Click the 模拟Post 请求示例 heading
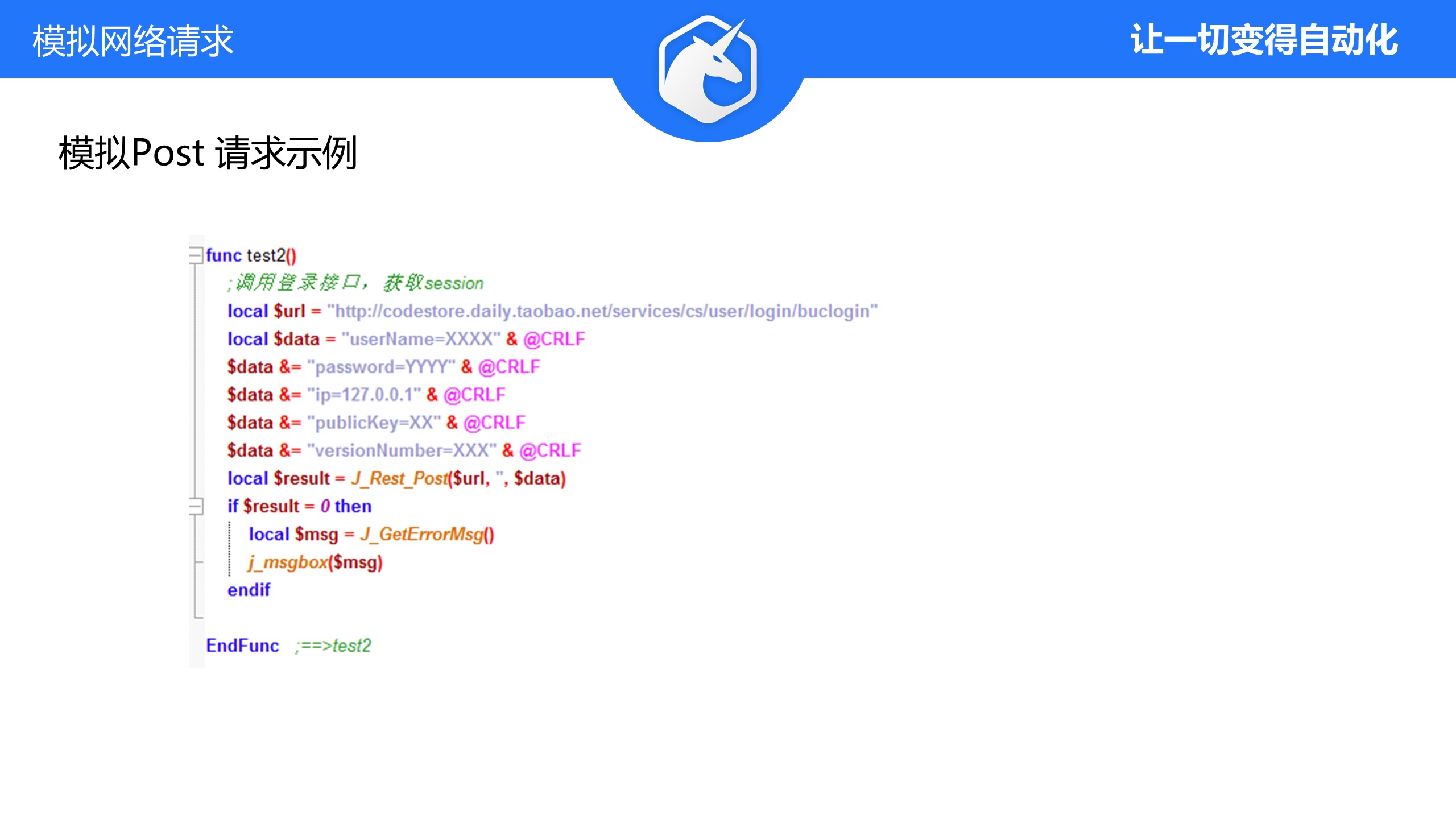Viewport: 1456px width, 819px height. [x=208, y=152]
